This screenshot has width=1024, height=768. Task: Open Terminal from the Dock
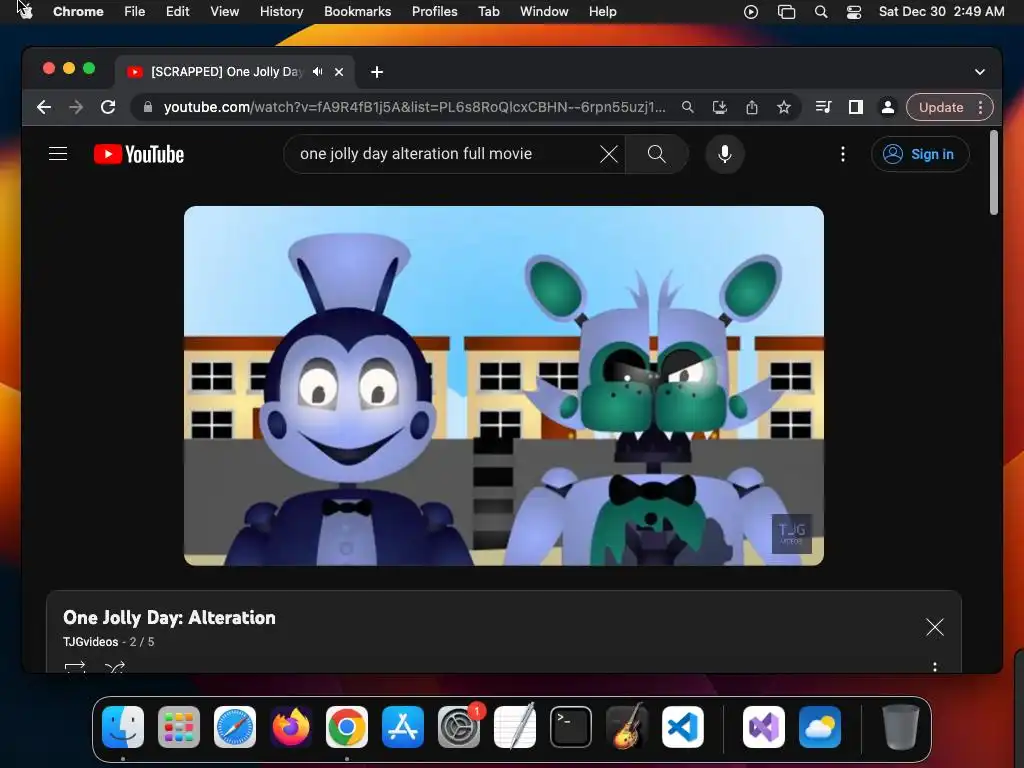coord(571,727)
